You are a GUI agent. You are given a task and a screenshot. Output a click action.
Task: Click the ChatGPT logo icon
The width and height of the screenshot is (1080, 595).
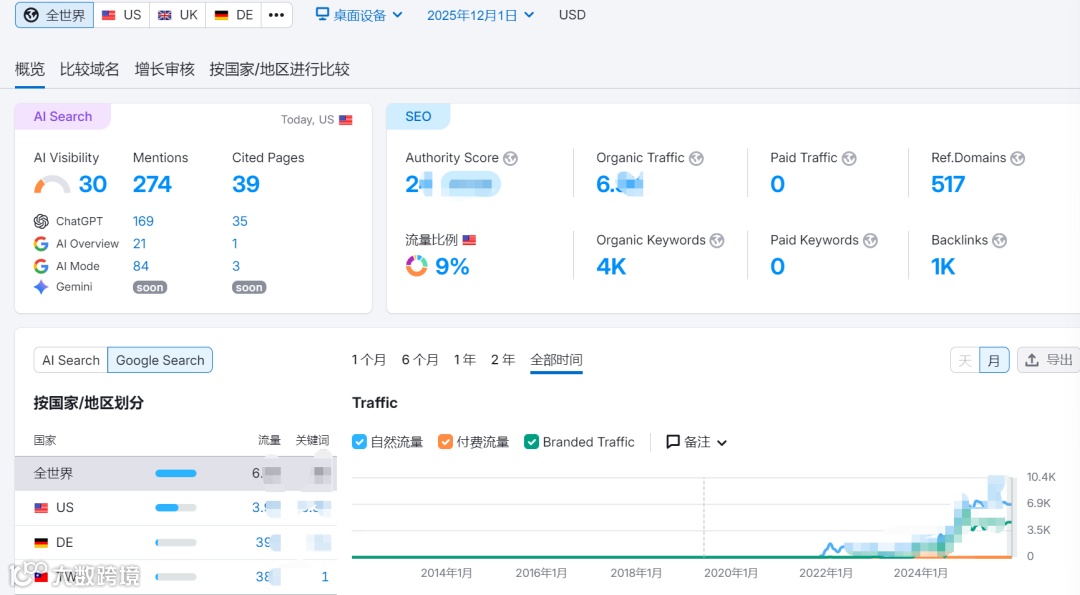click(x=41, y=221)
